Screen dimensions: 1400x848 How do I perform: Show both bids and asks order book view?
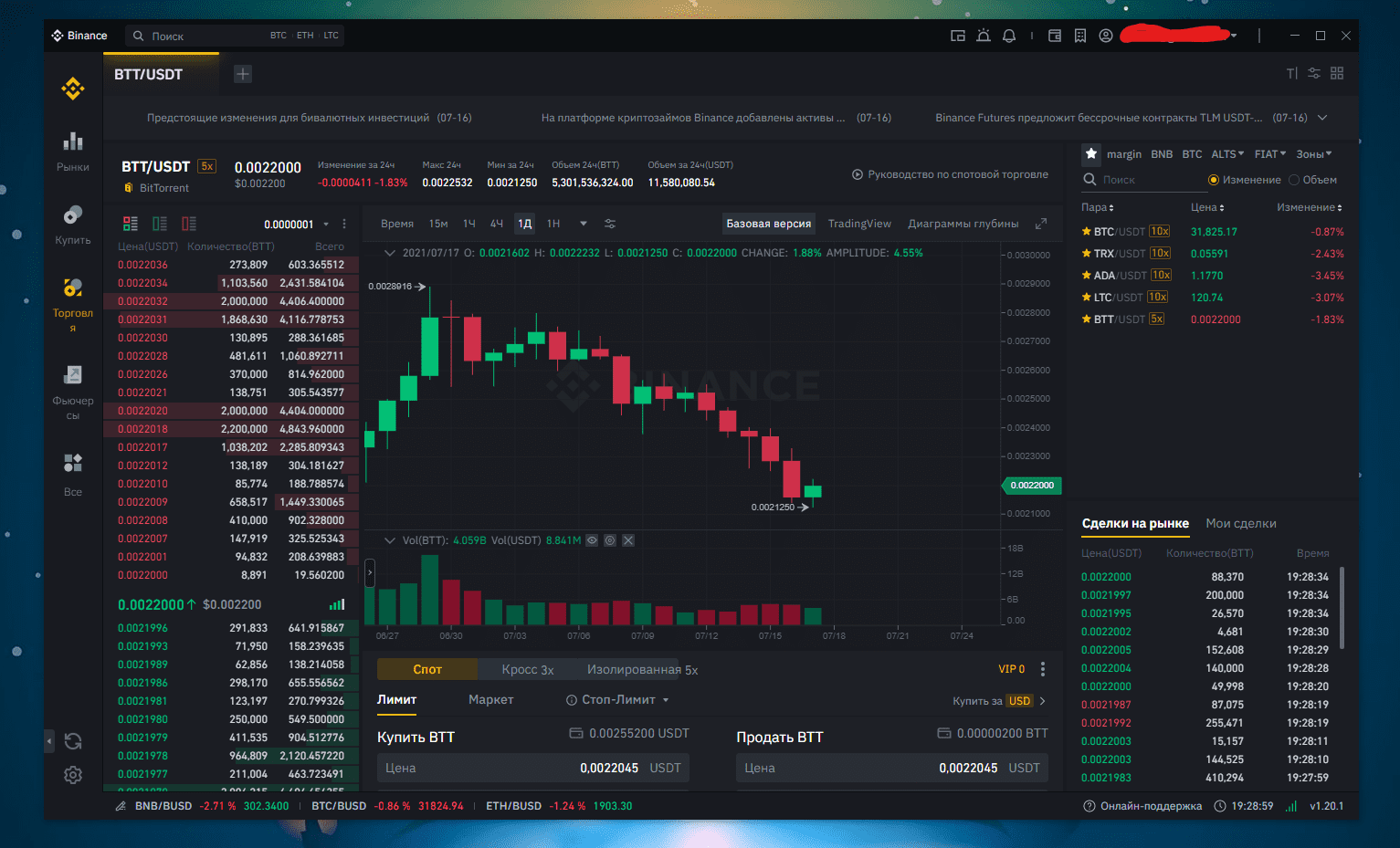pos(131,224)
